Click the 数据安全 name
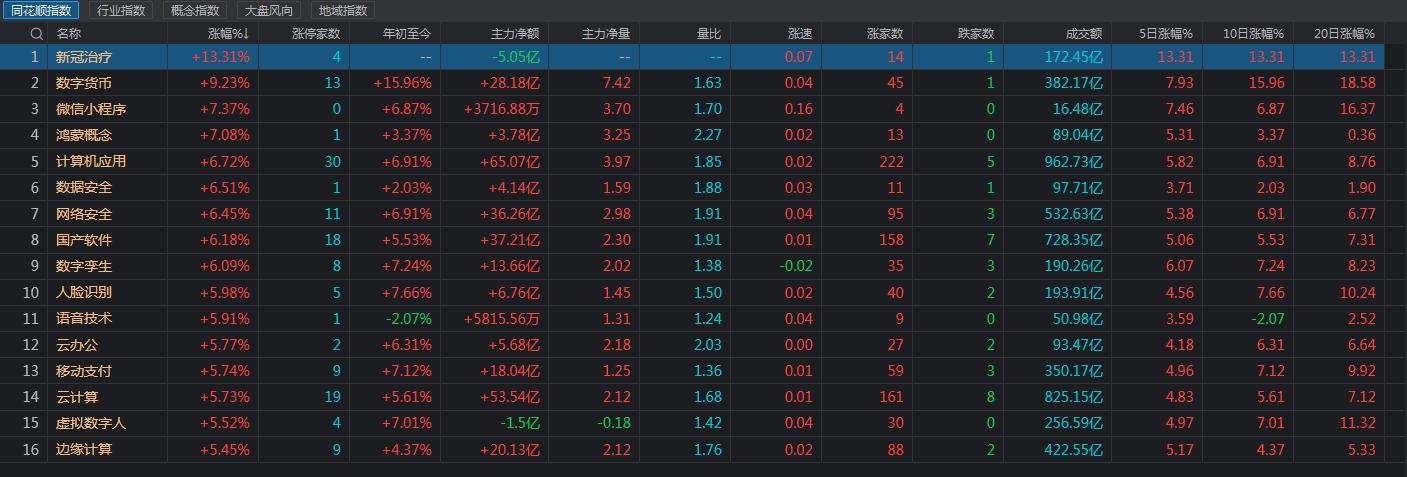The image size is (1407, 477). pyautogui.click(x=84, y=187)
